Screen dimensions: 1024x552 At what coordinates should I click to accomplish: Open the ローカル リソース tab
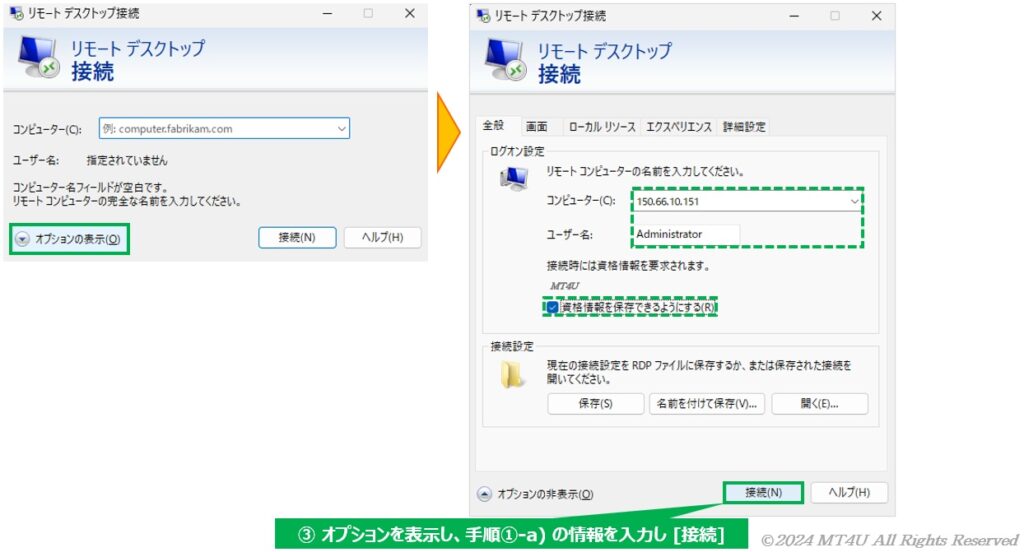click(x=601, y=127)
